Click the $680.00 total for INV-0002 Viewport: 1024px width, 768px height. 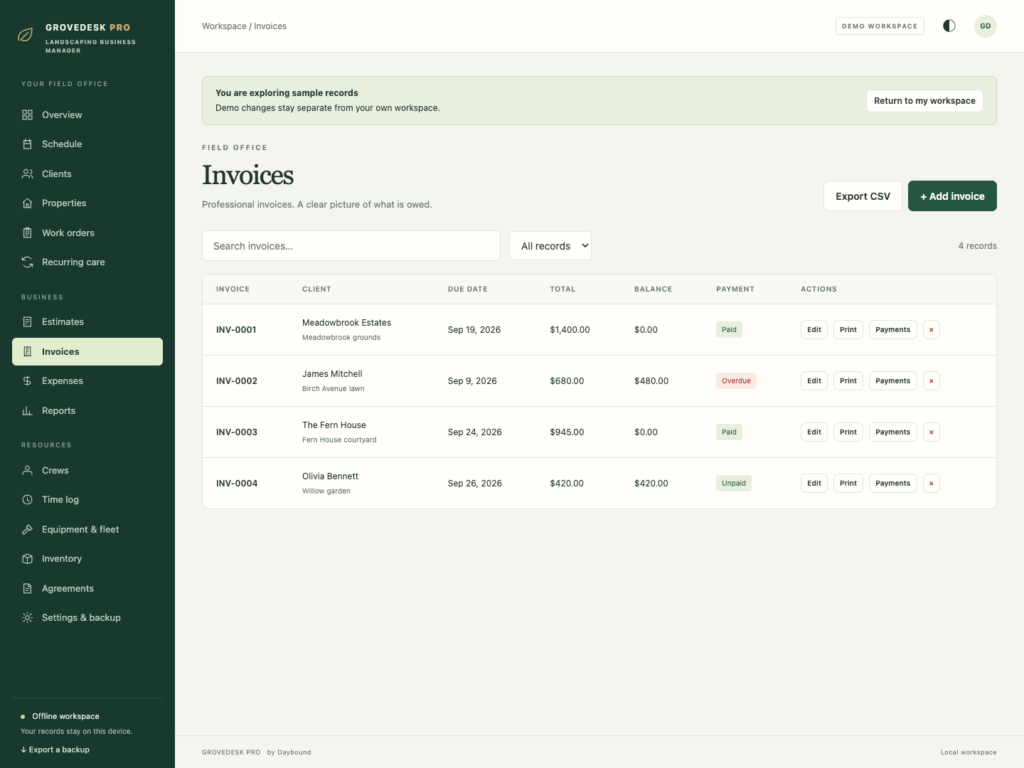[x=567, y=381]
